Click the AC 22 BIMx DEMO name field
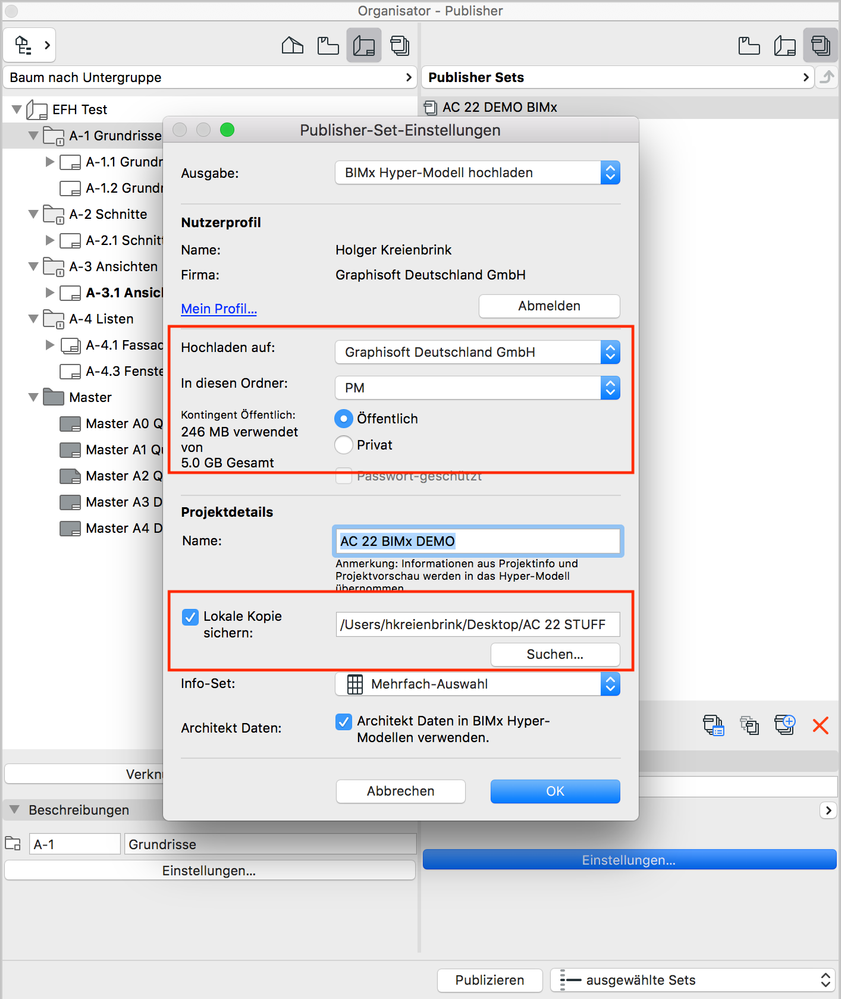841x999 pixels. [477, 539]
